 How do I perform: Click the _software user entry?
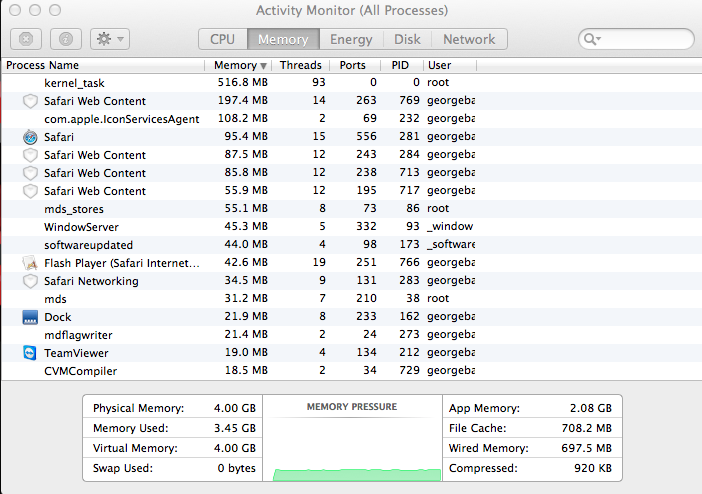pyautogui.click(x=451, y=244)
